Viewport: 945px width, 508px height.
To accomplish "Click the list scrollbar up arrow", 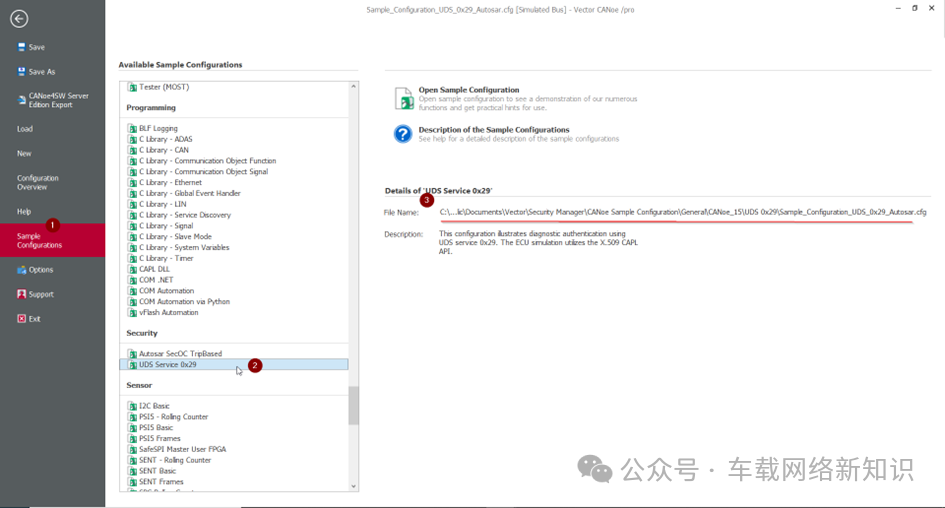I will [x=354, y=87].
